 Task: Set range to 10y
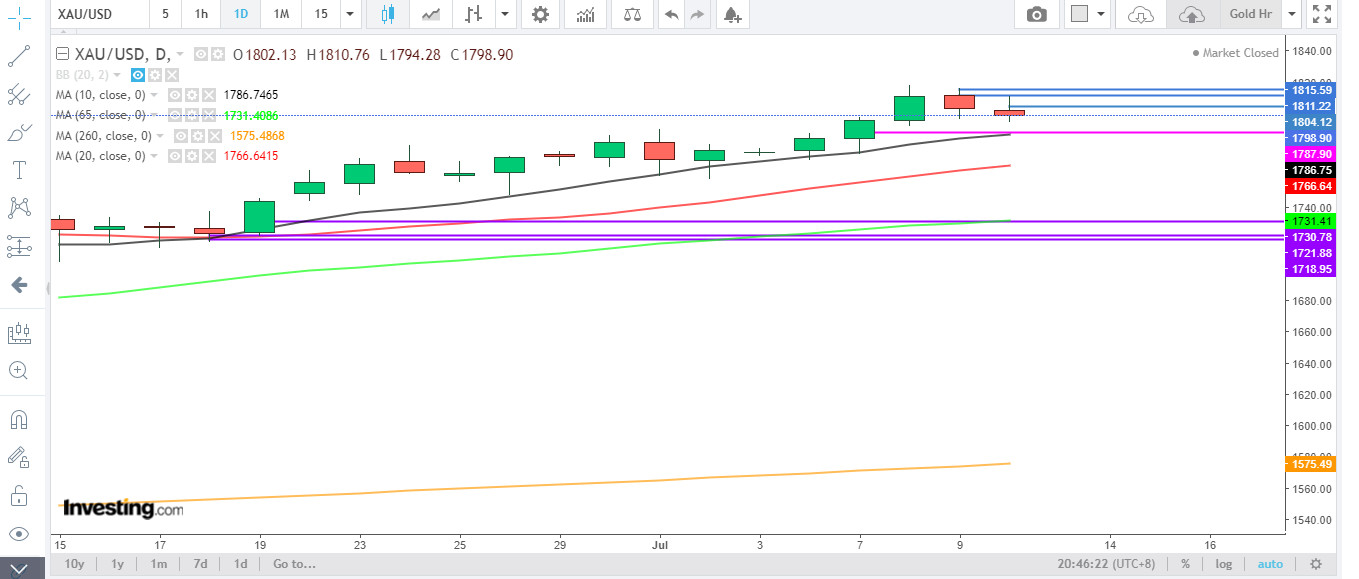click(x=74, y=564)
